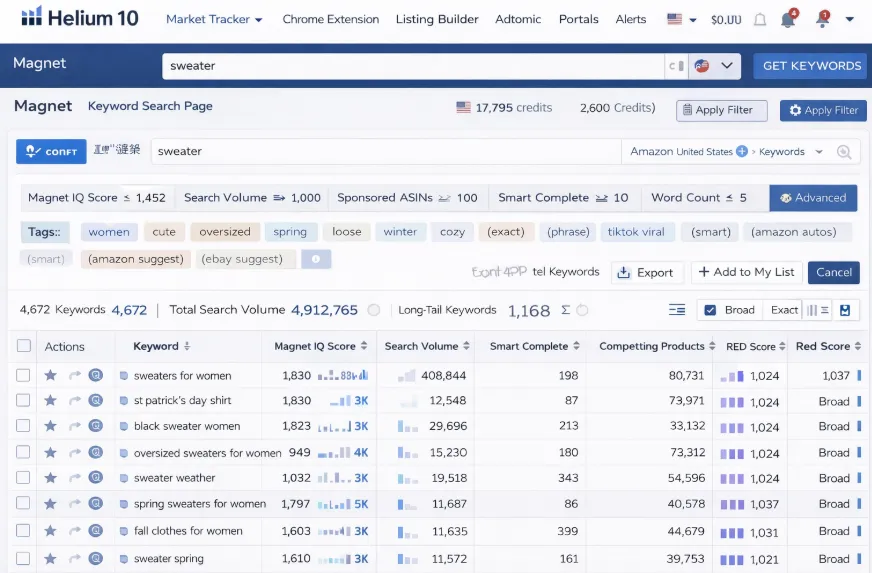This screenshot has width=872, height=573.
Task: Open the Market Tracker dropdown
Action: pos(214,19)
